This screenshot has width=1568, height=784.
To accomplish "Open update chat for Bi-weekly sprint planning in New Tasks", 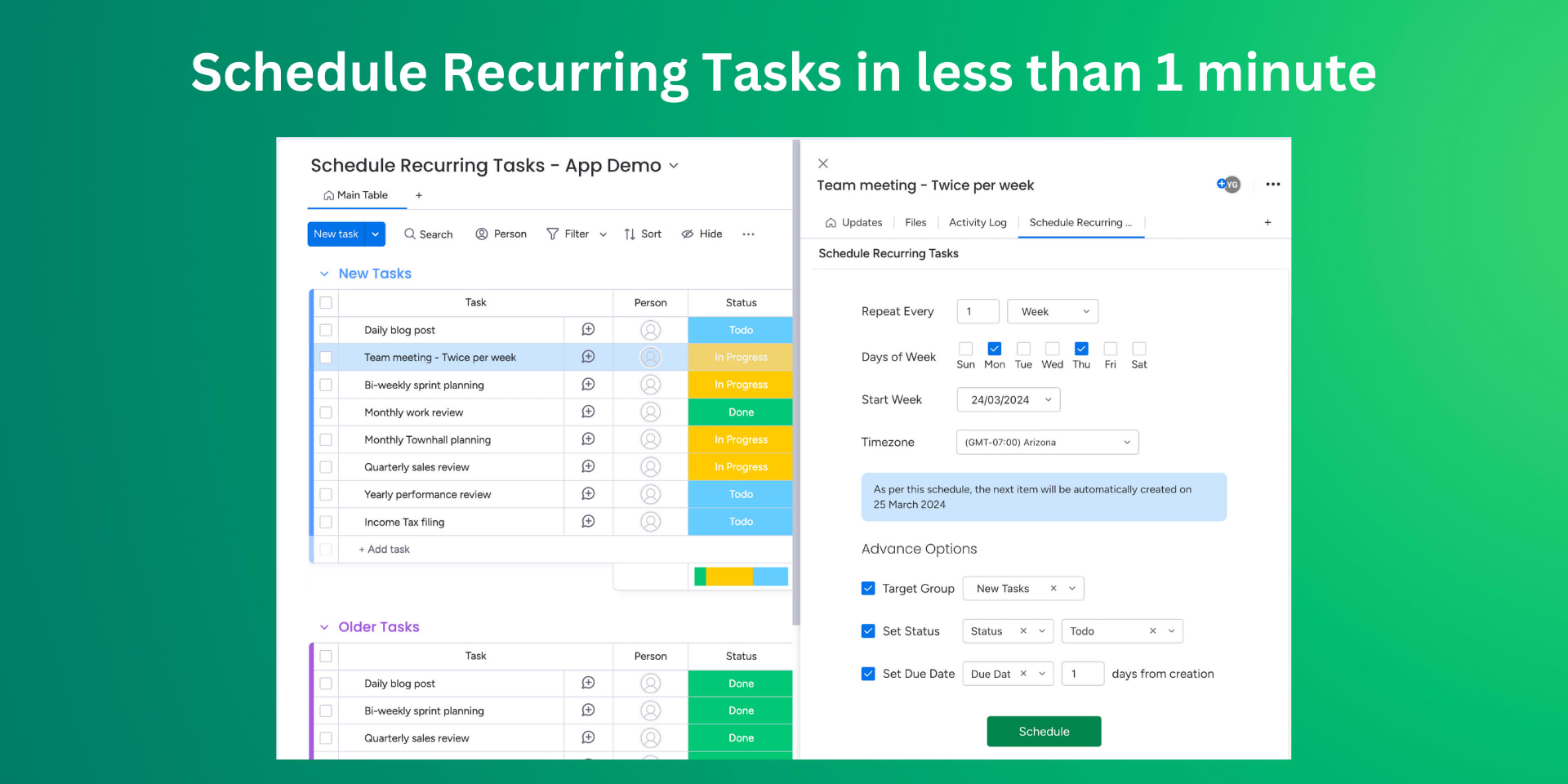I will click(x=588, y=384).
